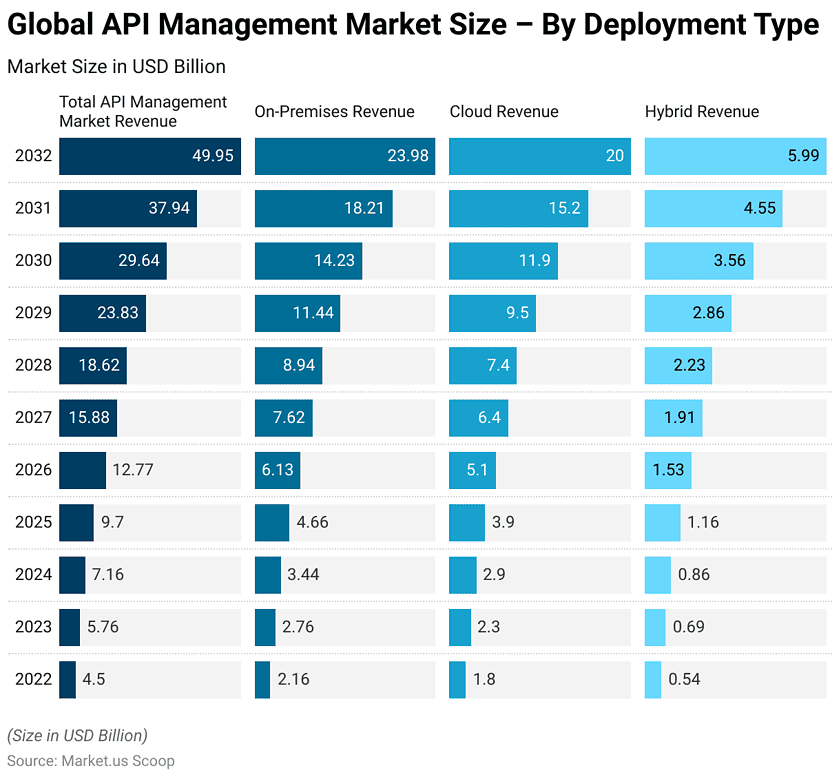Click the 'Source: Market.us Scoop' credit

[x=91, y=761]
